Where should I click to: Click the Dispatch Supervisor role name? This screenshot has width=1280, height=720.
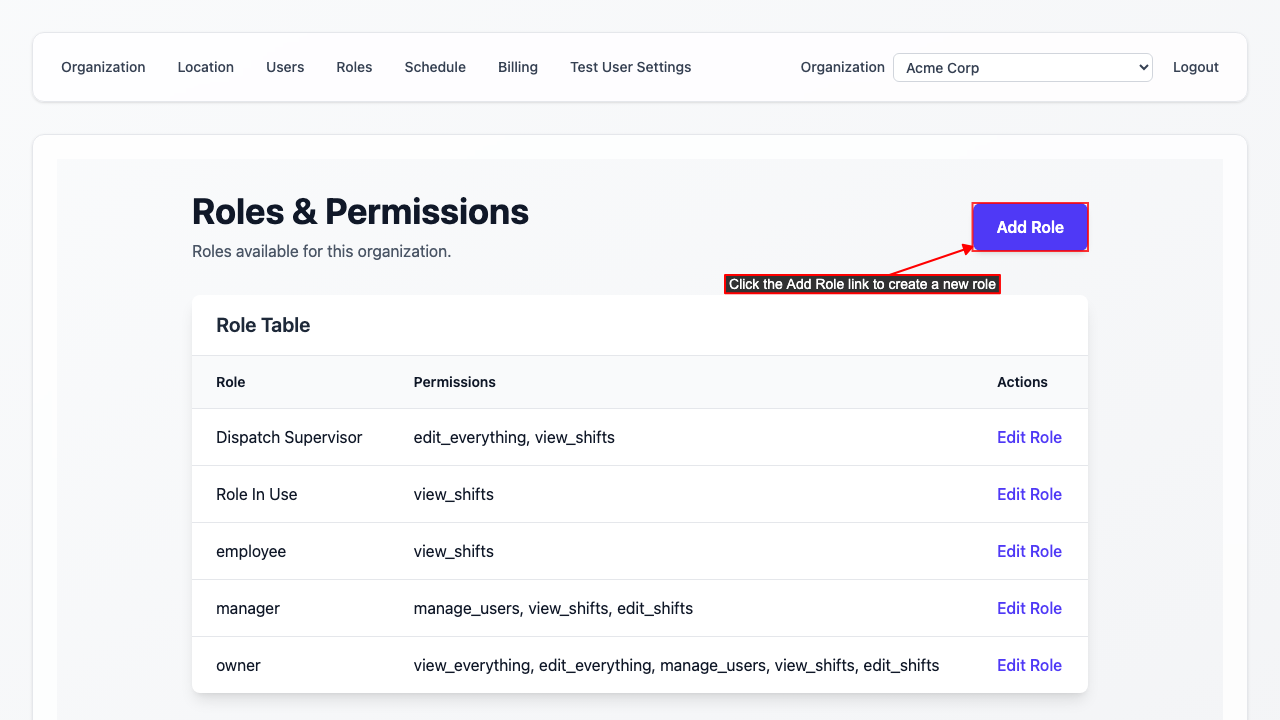(x=289, y=437)
